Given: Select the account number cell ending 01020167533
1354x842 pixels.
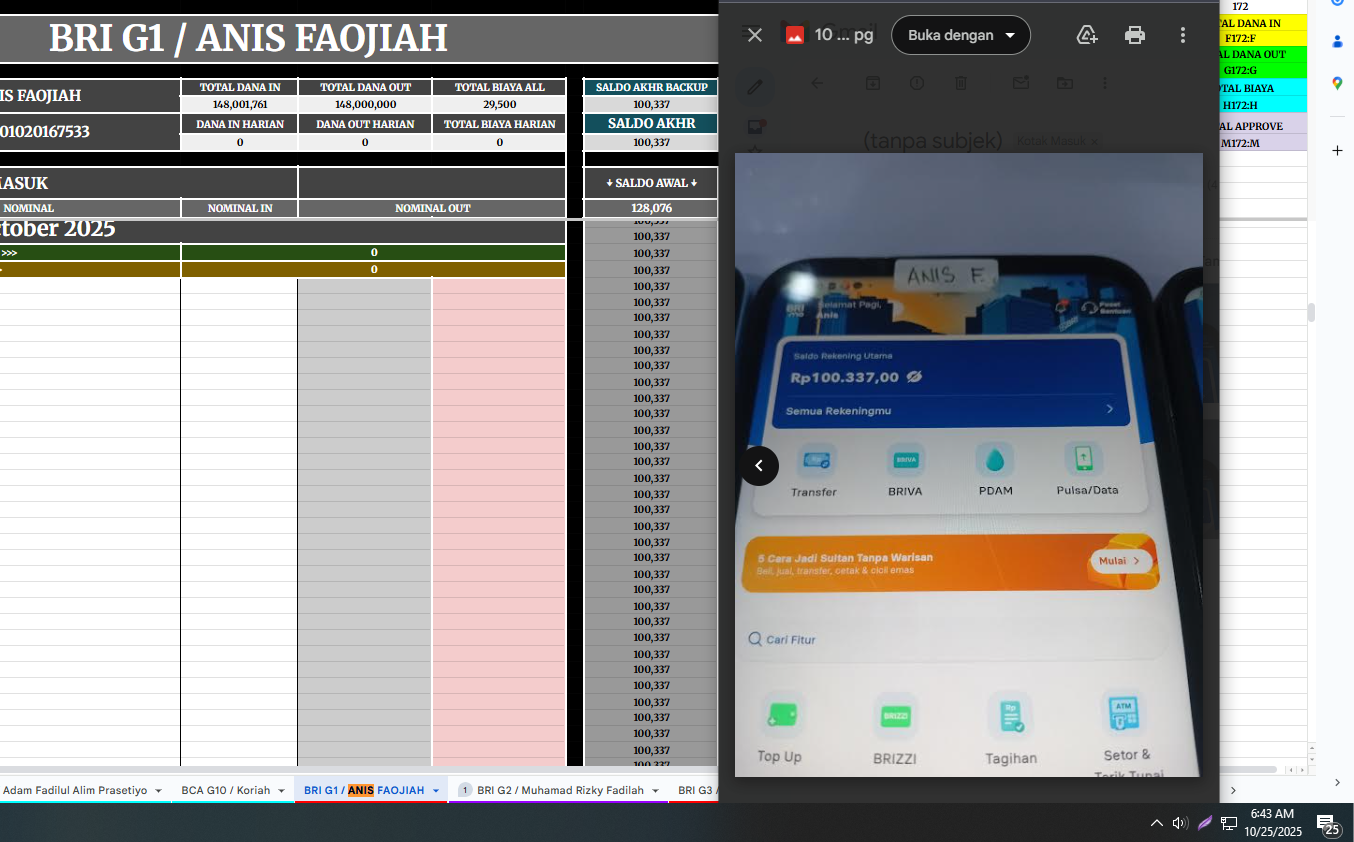Looking at the screenshot, I should (90, 132).
